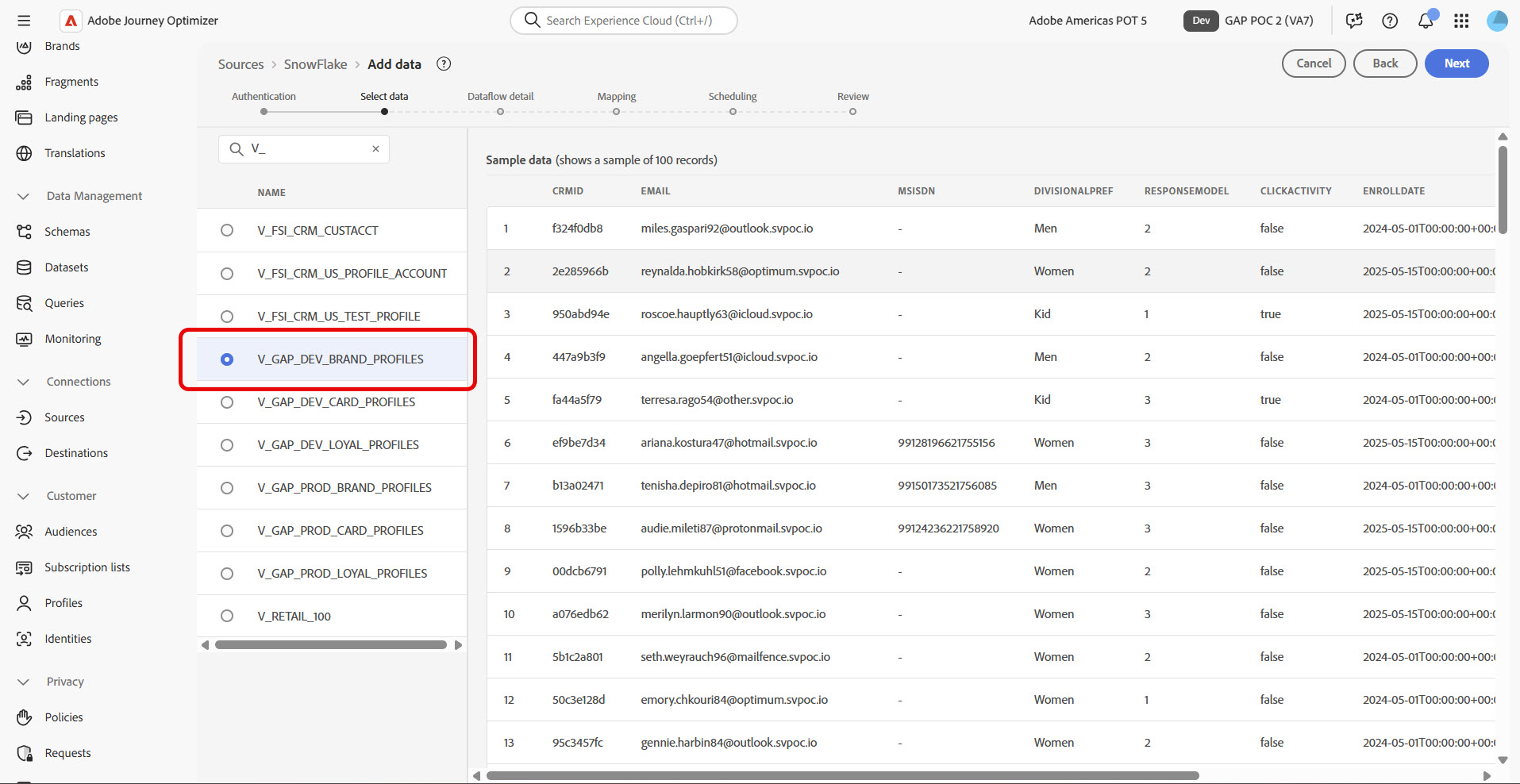Clear the table search field
Screen dimensions: 1520x784
[375, 149]
